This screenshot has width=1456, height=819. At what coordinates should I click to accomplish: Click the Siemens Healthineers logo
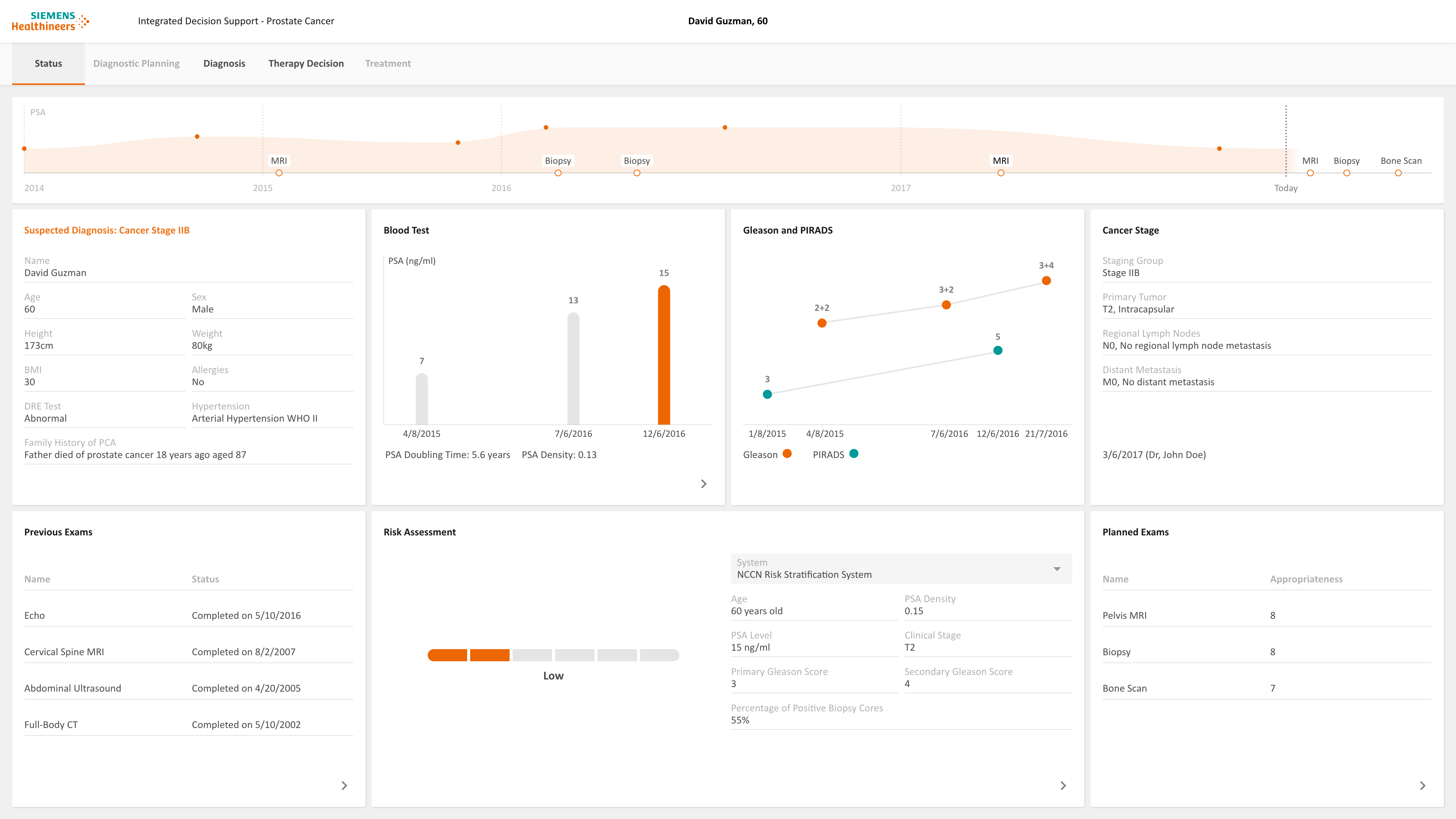(x=50, y=21)
